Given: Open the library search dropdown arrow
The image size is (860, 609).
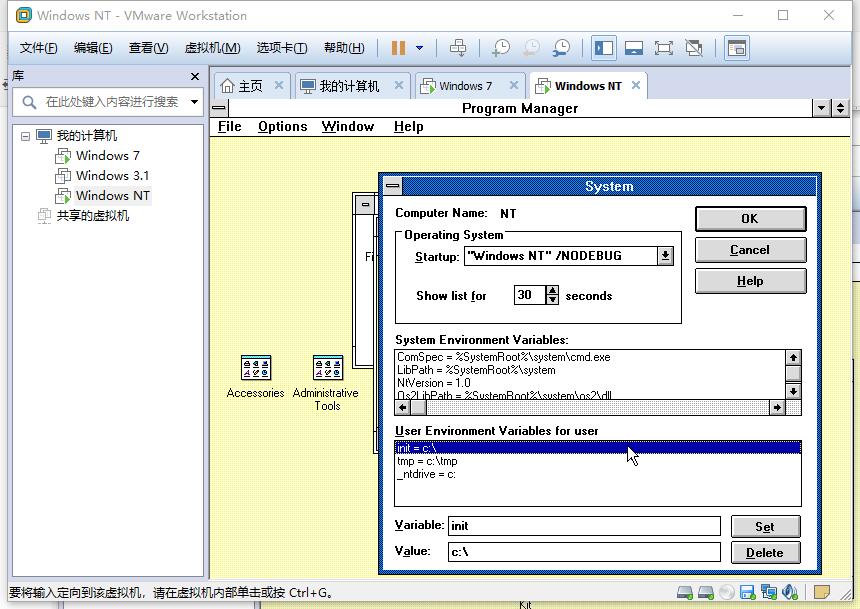Looking at the screenshot, I should point(194,102).
